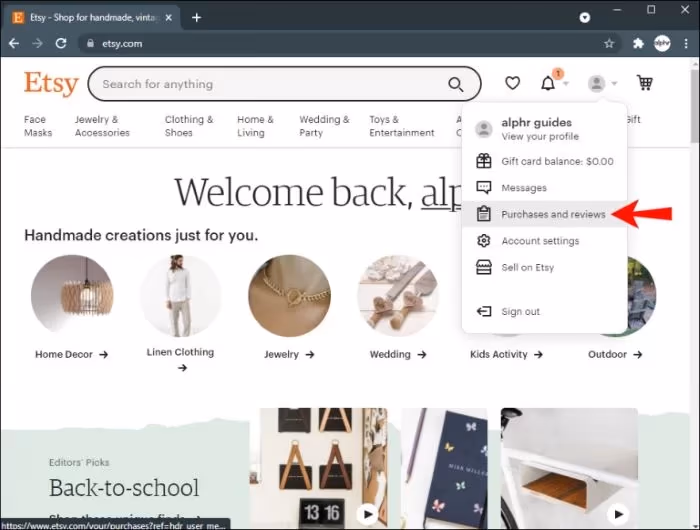Viewport: 700px width, 530px height.
Task: Open a new browser tab
Action: [x=197, y=17]
